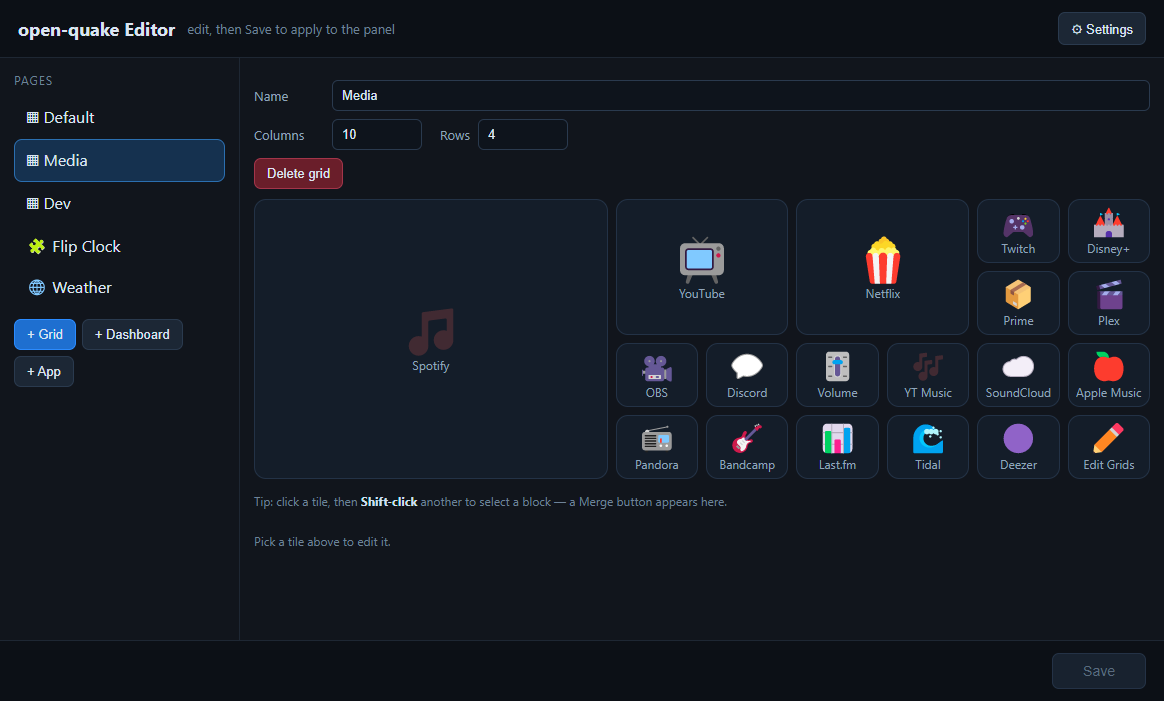
Task: Pick the Twitch game controller tile
Action: [1018, 231]
